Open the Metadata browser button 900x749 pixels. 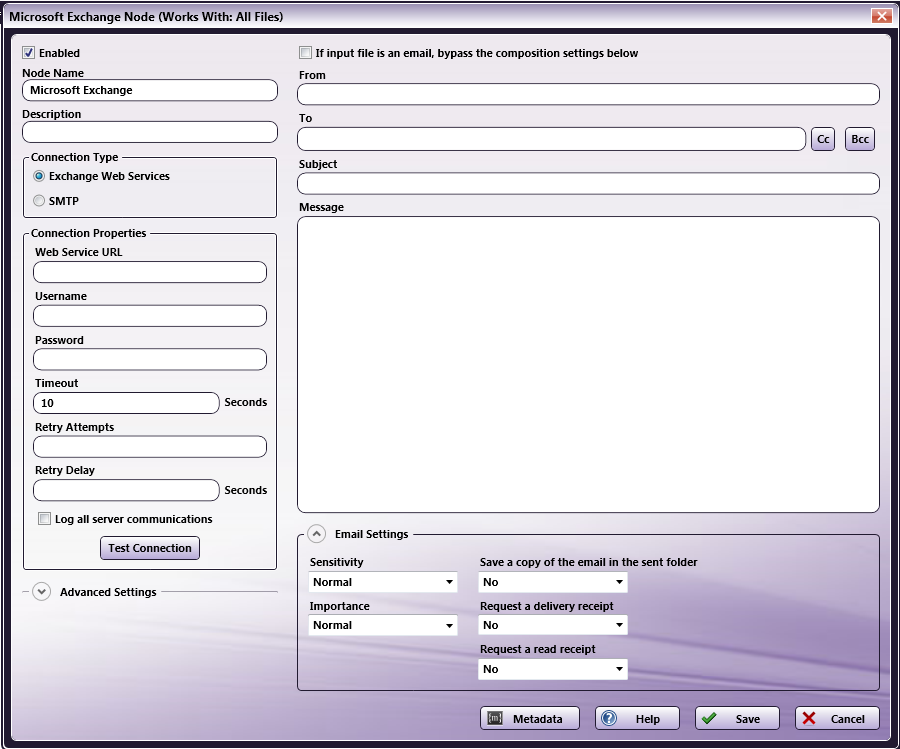530,718
